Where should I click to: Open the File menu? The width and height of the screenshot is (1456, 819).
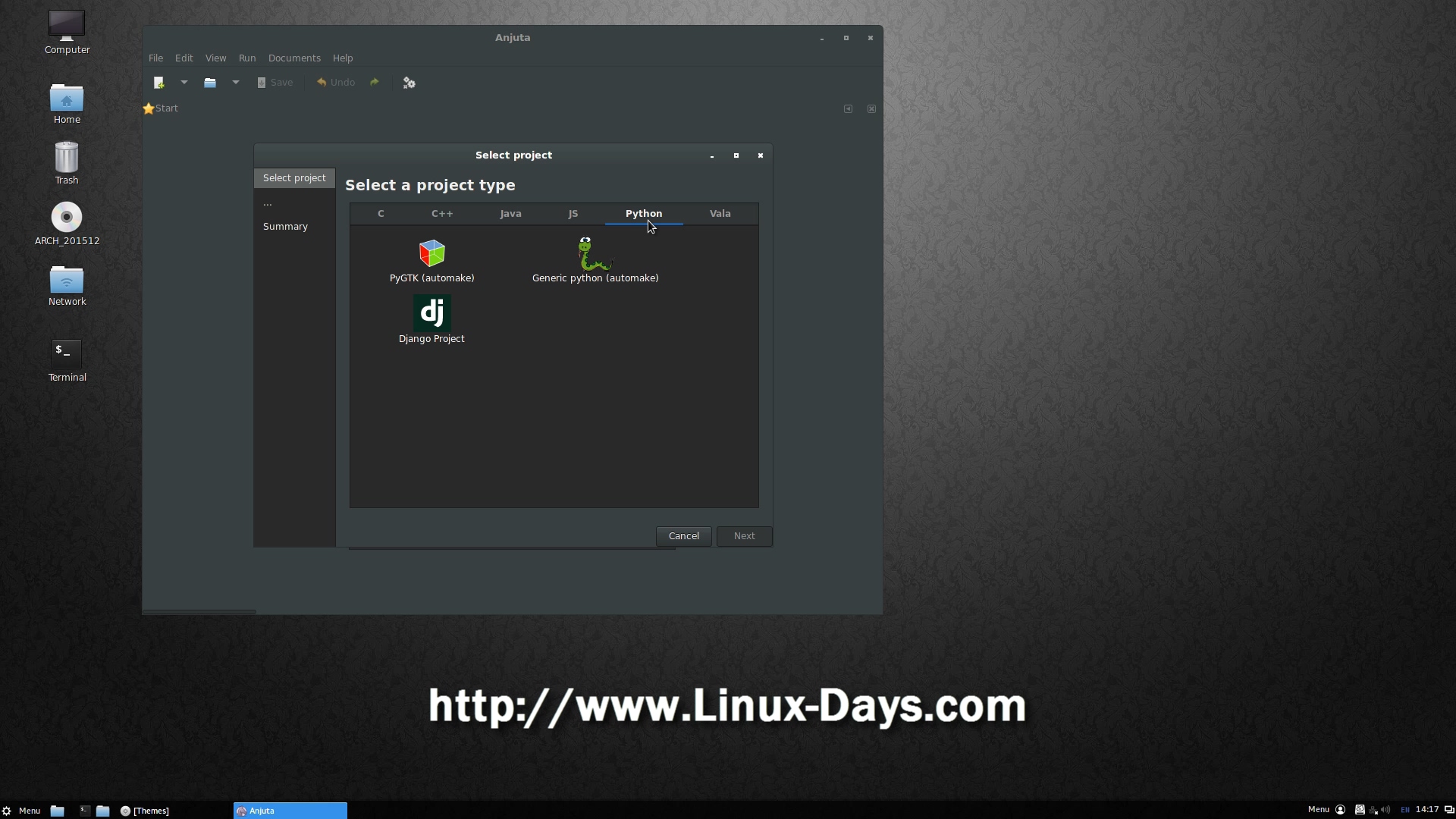[x=155, y=58]
